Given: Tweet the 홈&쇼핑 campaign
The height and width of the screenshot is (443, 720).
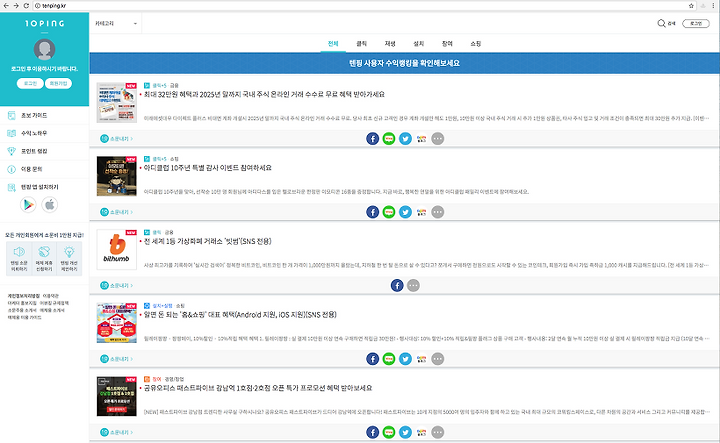Looking at the screenshot, I should 405,359.
